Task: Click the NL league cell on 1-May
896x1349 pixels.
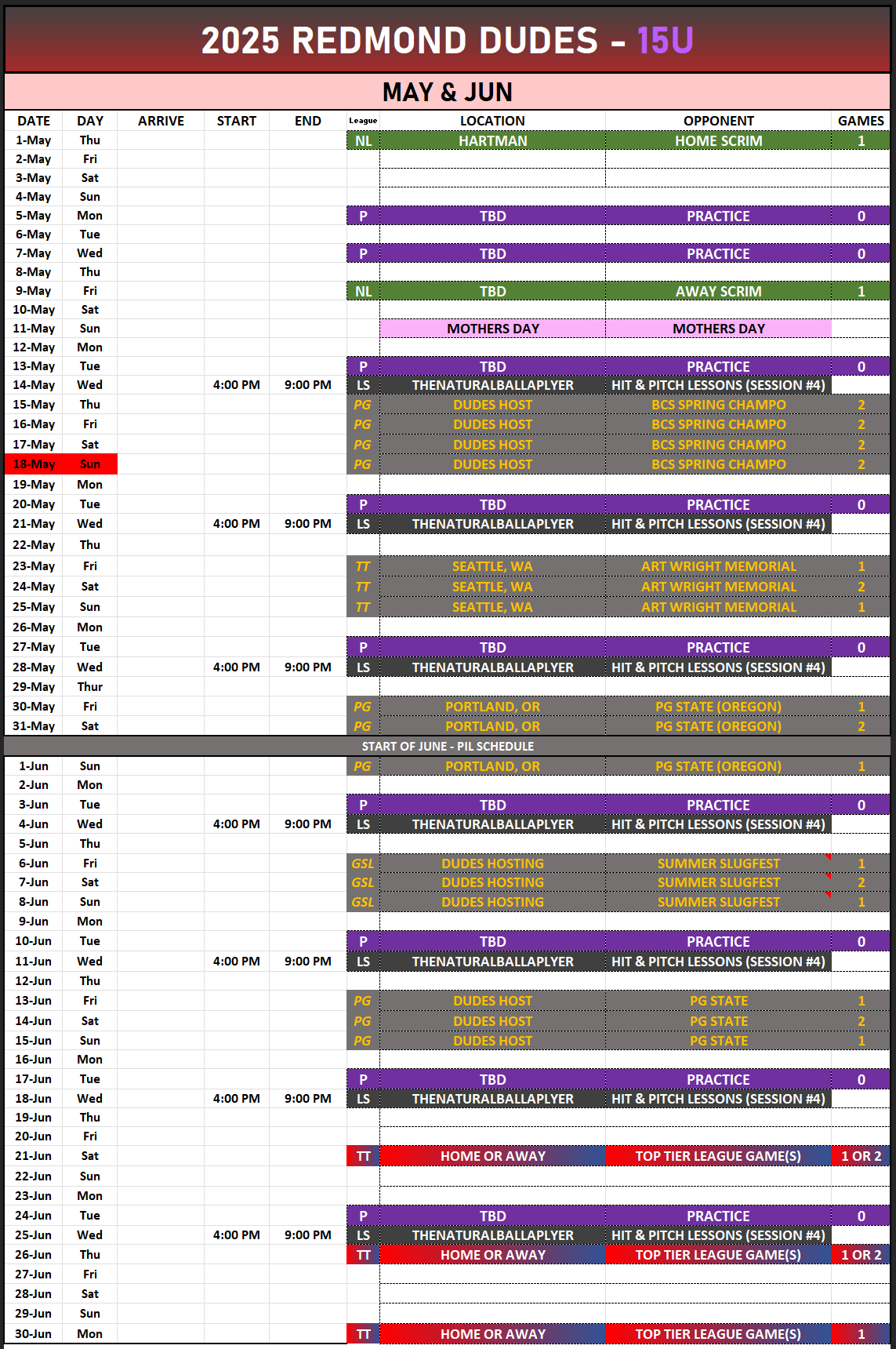Action: click(363, 140)
